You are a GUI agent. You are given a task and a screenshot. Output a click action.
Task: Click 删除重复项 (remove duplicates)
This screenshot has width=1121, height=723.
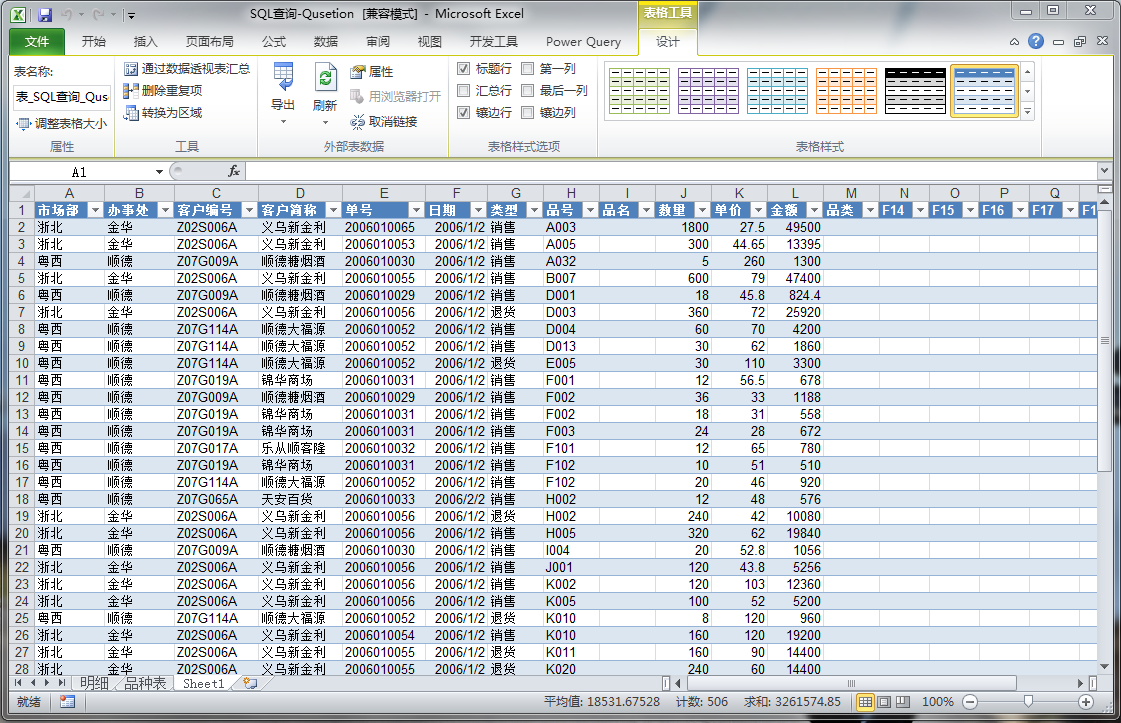coord(163,91)
